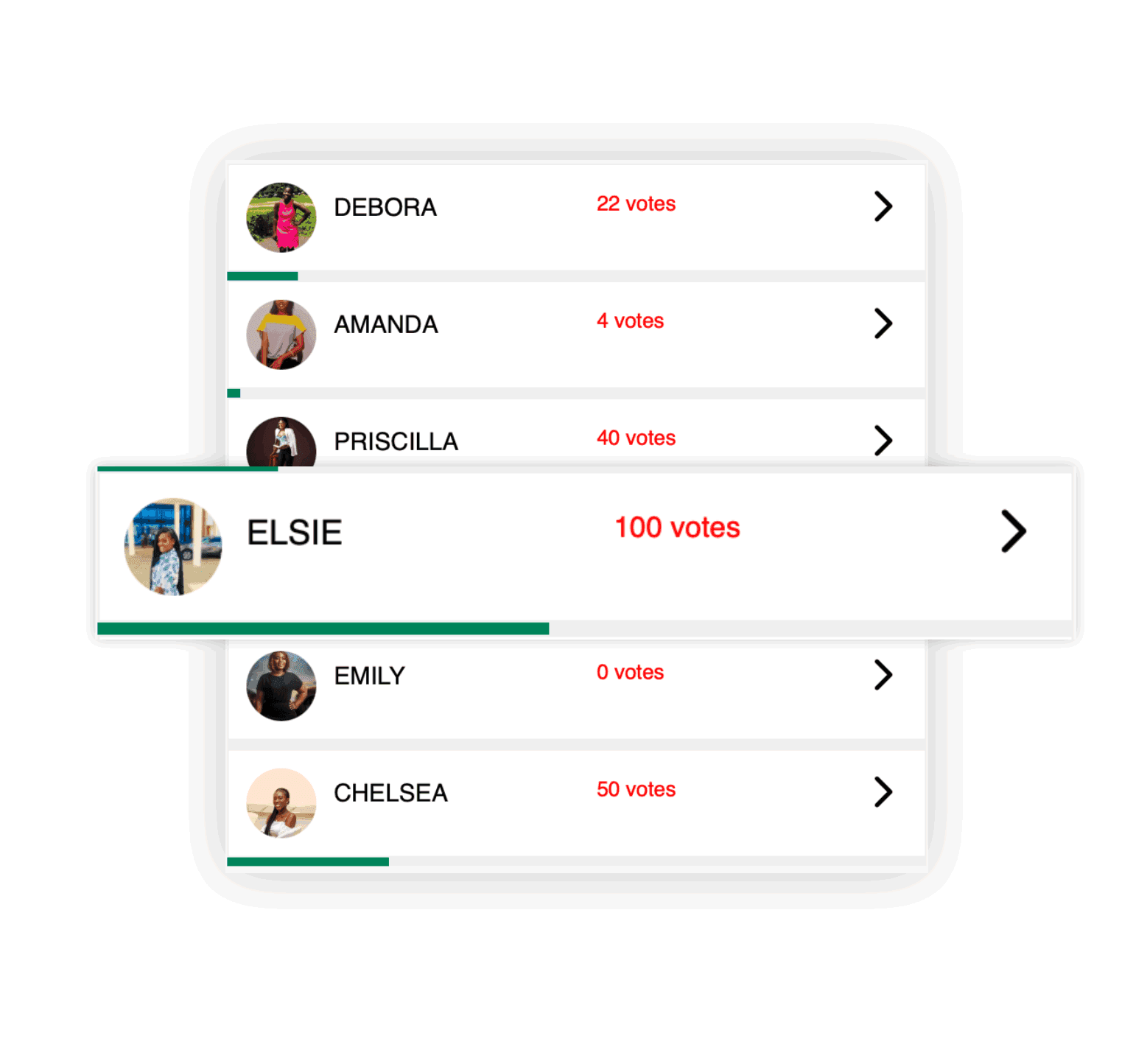Click the 100 votes count
This screenshot has height=1064, width=1147.
677,528
